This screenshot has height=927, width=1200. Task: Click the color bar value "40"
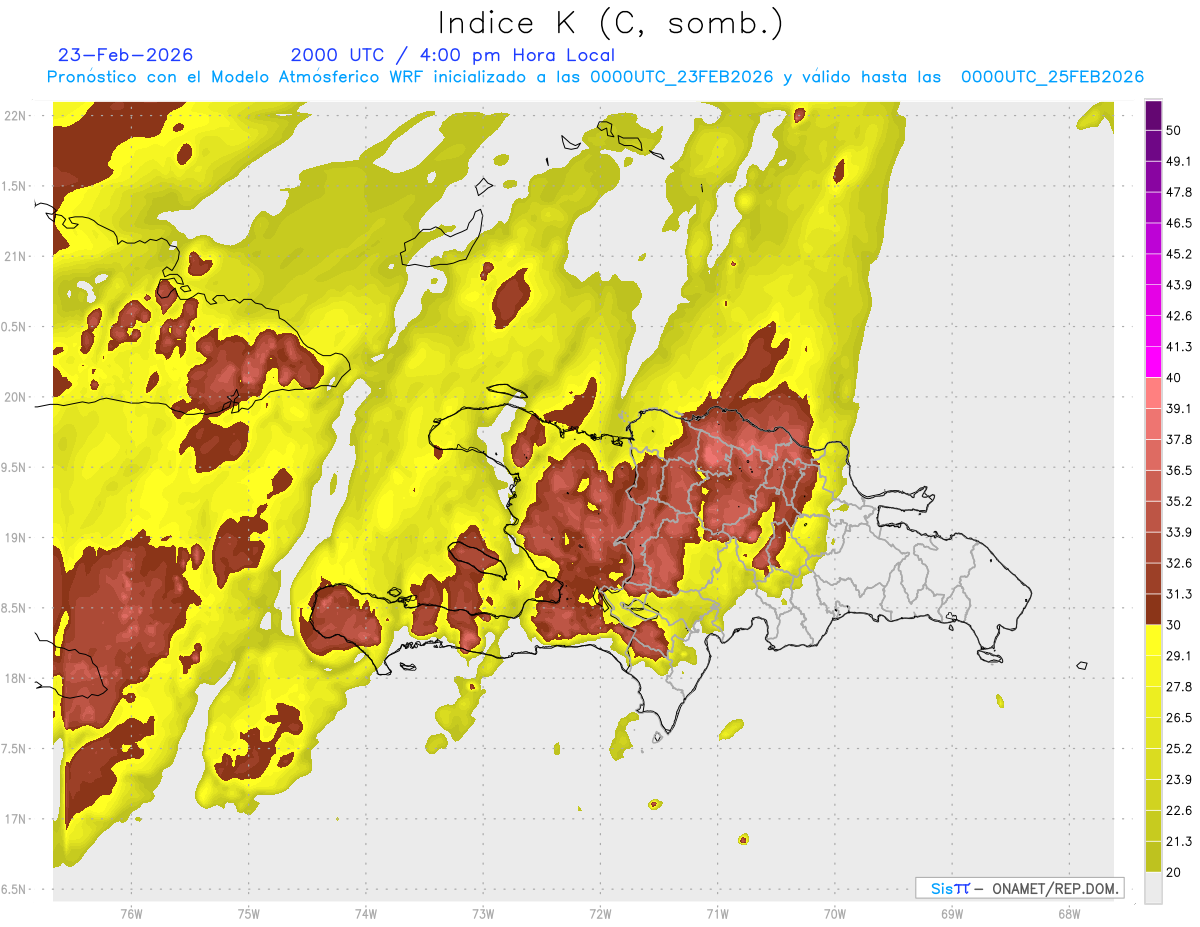(x=1175, y=377)
